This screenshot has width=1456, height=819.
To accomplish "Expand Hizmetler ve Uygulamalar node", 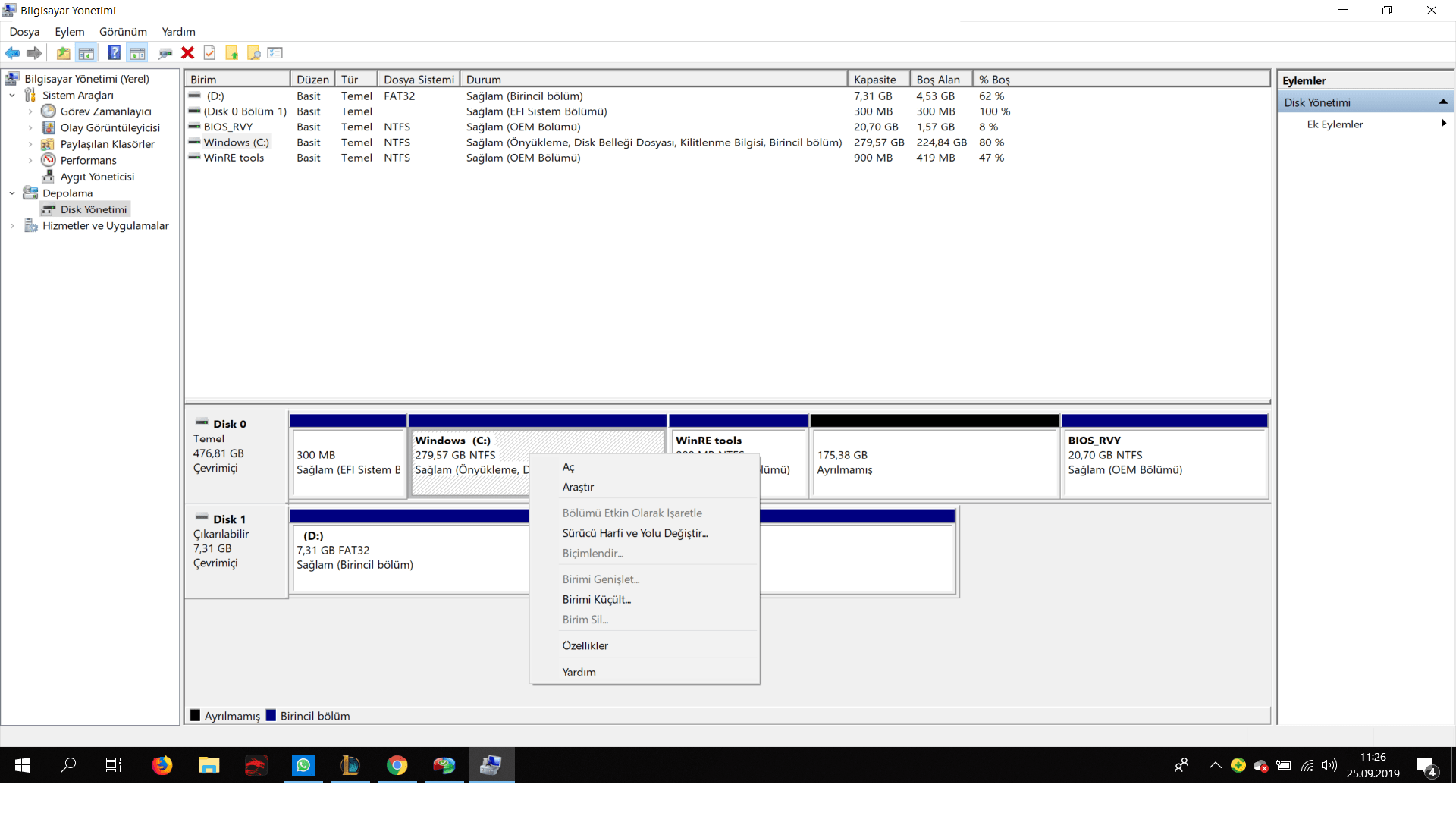I will coord(12,226).
